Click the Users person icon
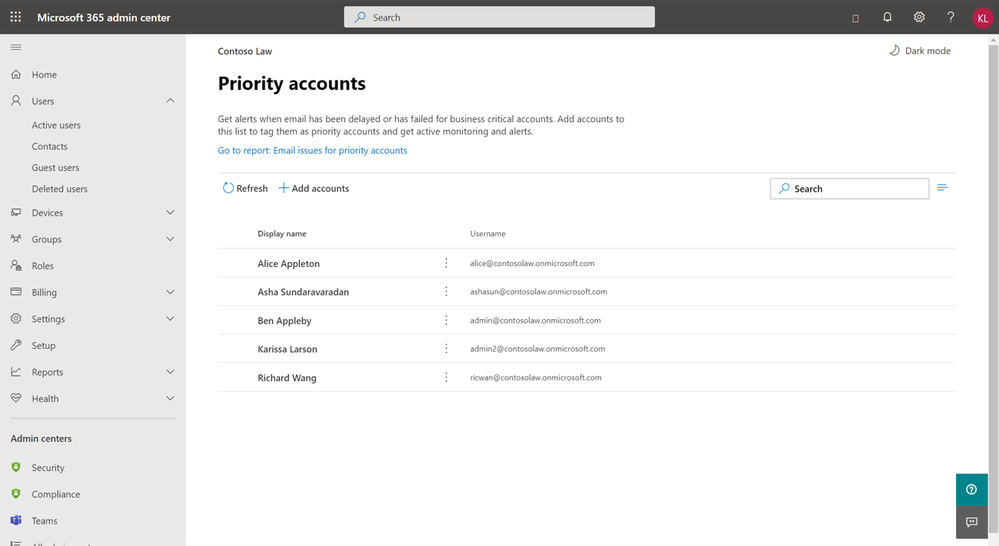This screenshot has width=999, height=546. point(16,101)
